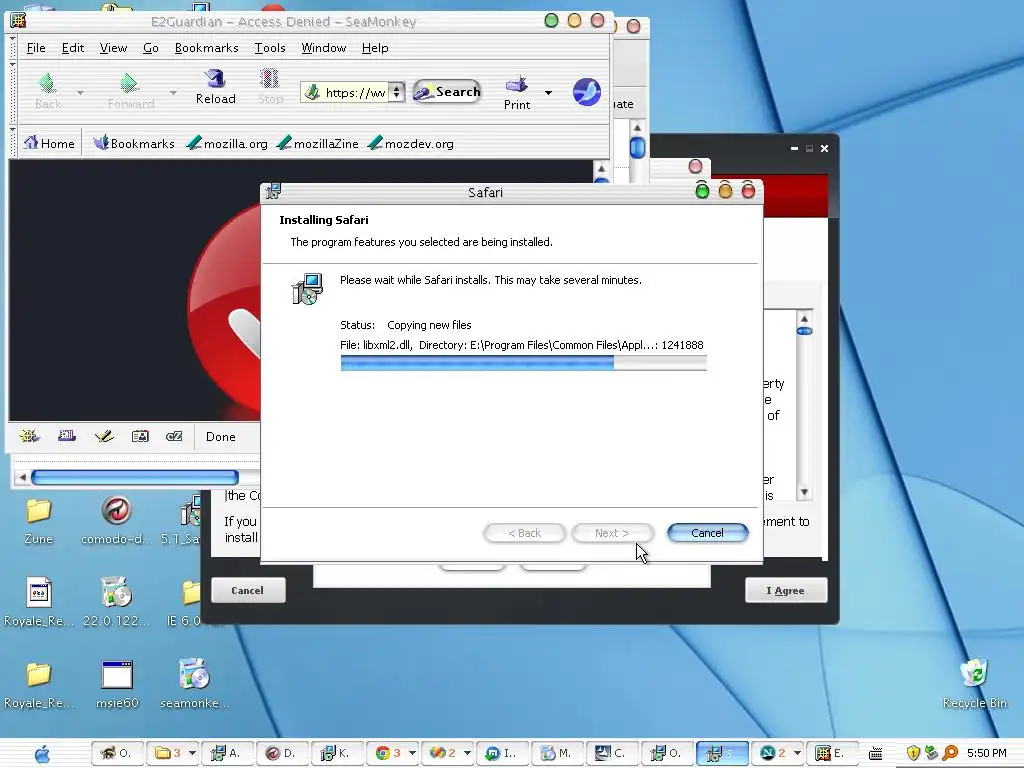Click the SeaMonkey horizontal scroll left arrow
1024x768 pixels.
click(22, 477)
